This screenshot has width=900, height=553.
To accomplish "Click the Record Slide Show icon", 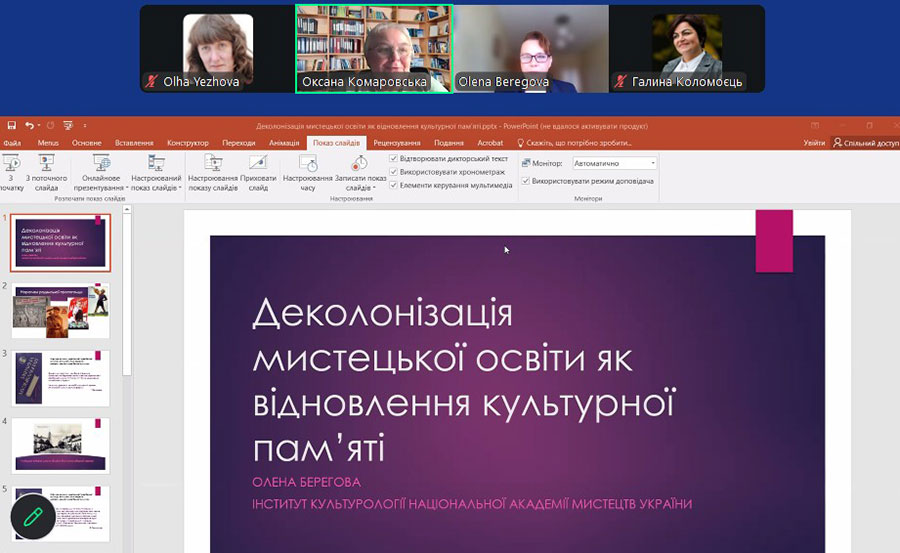I will [x=361, y=164].
